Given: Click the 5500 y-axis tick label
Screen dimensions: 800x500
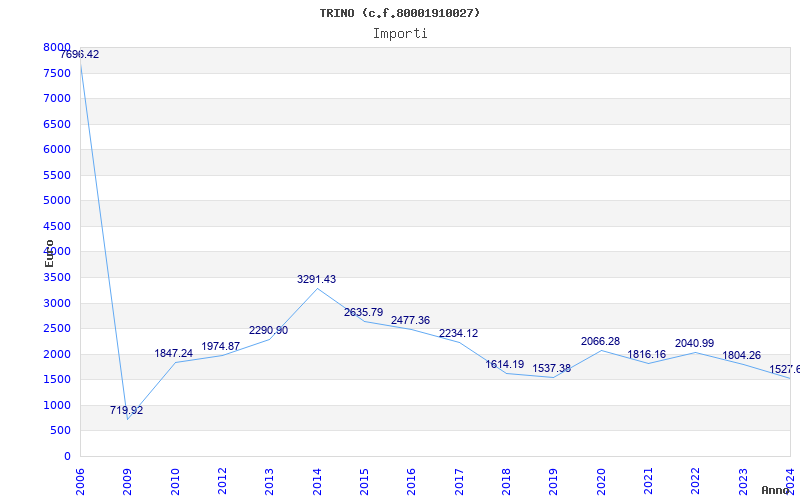Looking at the screenshot, I should point(57,176).
